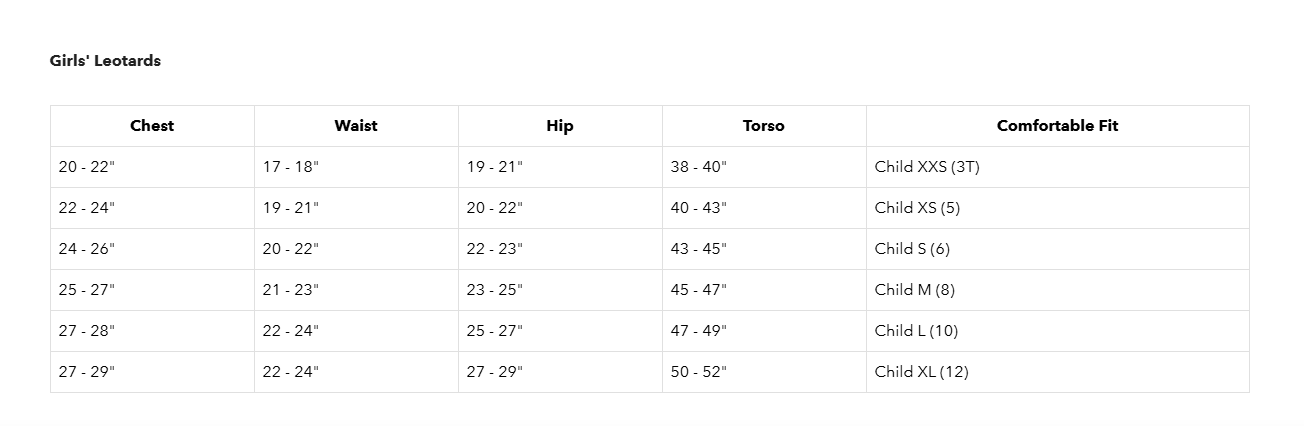Viewport: 1304px width, 426px height.
Task: Select the Child XS (5) size cell
Action: click(917, 208)
